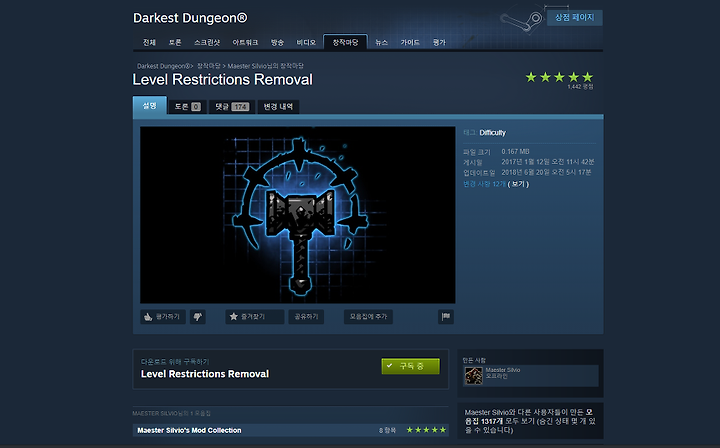Screen dimensions: 720x448
Task: Click the report flag icon
Action: coord(445,317)
